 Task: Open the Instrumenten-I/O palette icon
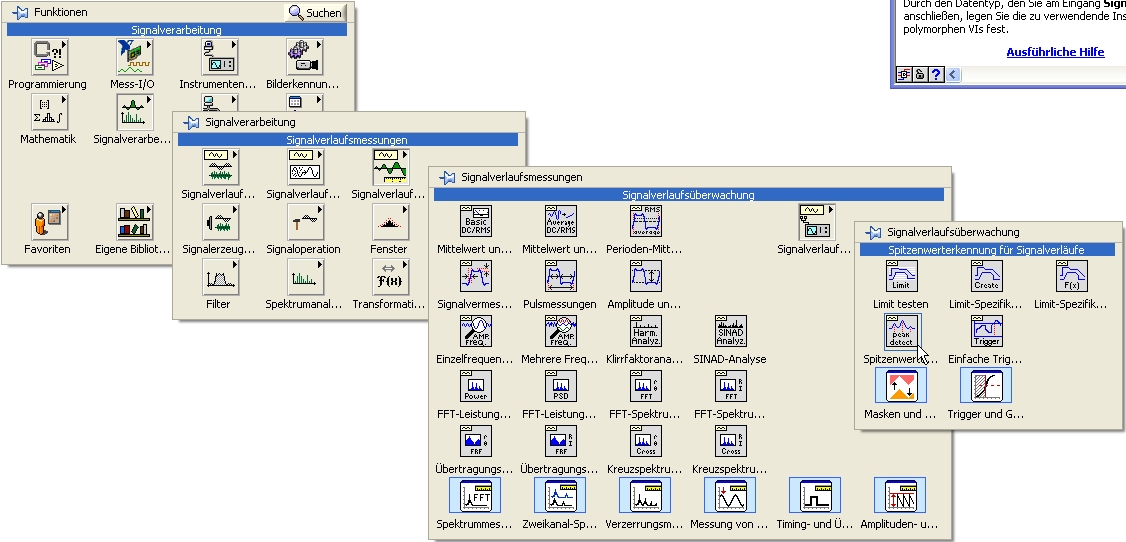pyautogui.click(x=220, y=57)
